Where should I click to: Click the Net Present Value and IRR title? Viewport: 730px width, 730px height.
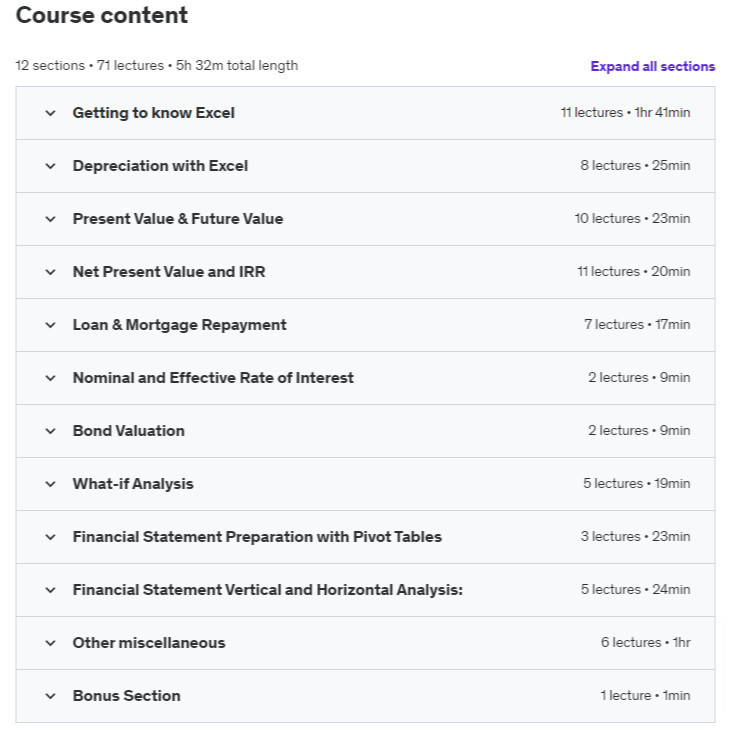[x=169, y=272]
